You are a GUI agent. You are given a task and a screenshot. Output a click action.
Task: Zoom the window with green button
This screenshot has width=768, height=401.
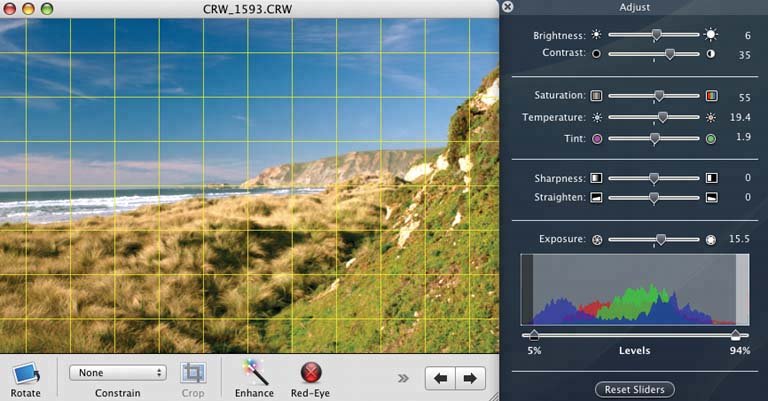47,8
